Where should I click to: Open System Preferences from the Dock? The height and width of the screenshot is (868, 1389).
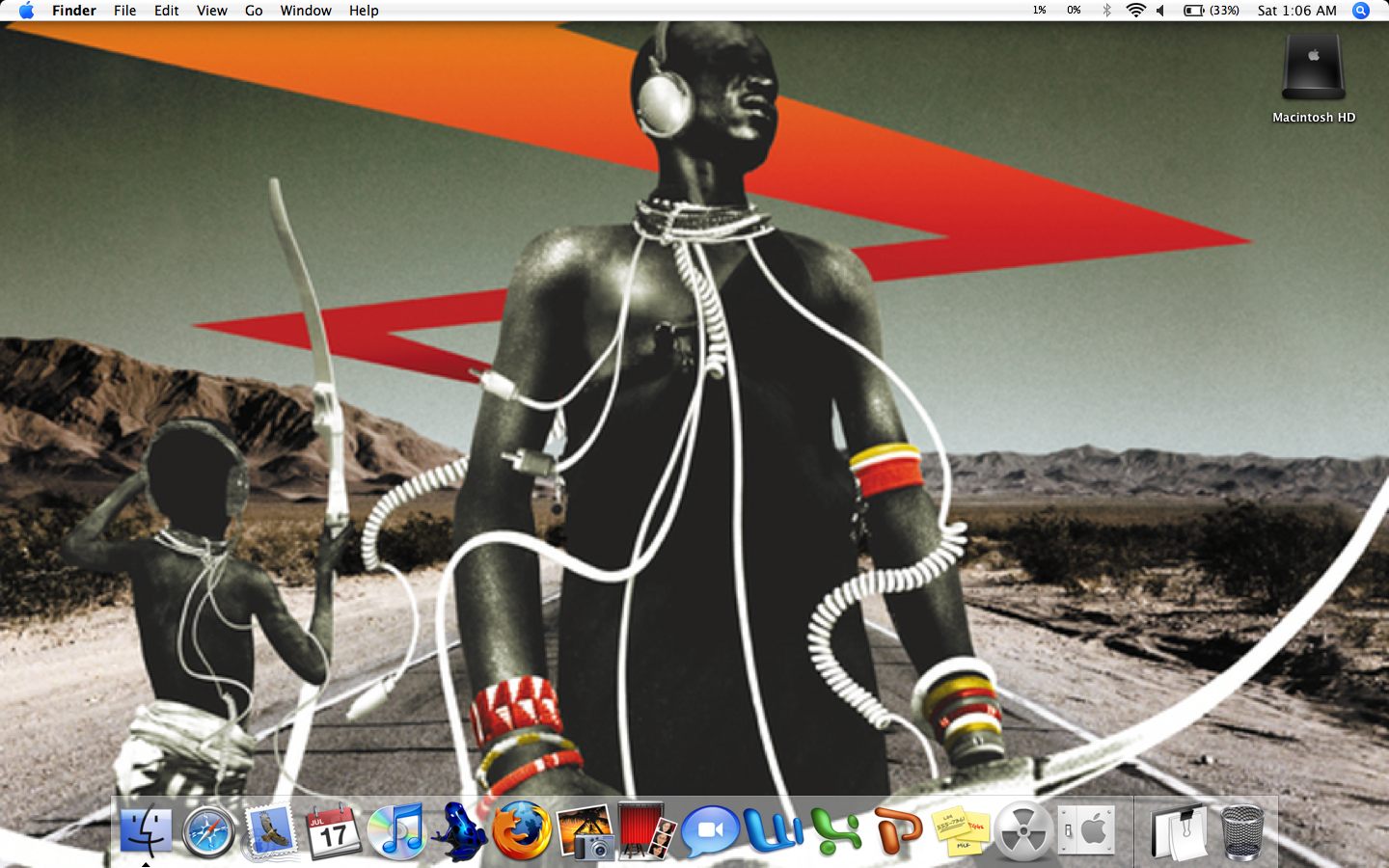[1085, 829]
